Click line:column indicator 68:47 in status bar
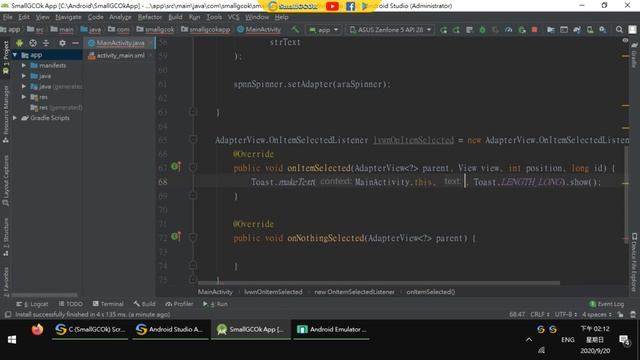The height and width of the screenshot is (360, 640). 517,314
